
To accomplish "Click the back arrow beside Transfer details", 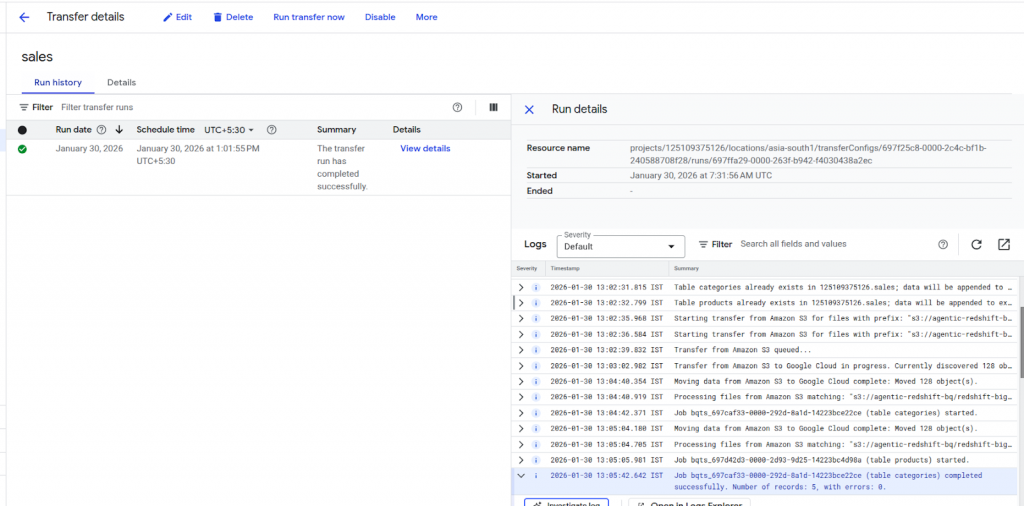I will point(24,17).
